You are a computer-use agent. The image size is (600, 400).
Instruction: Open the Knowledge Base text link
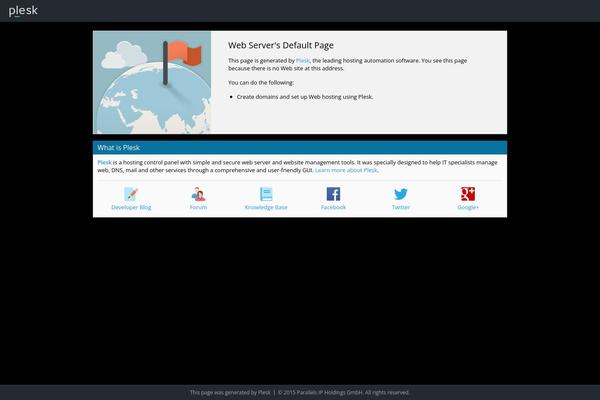tap(266, 207)
